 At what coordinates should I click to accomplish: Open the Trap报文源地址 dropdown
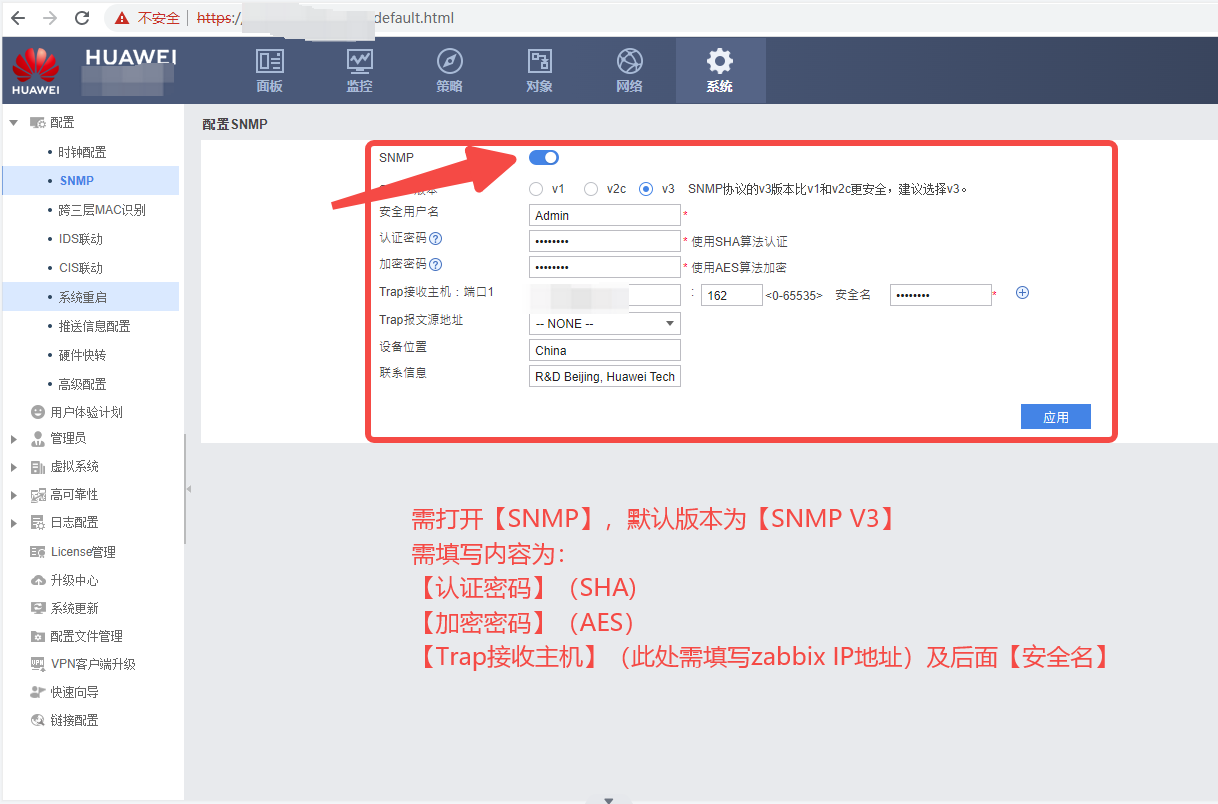[605, 324]
